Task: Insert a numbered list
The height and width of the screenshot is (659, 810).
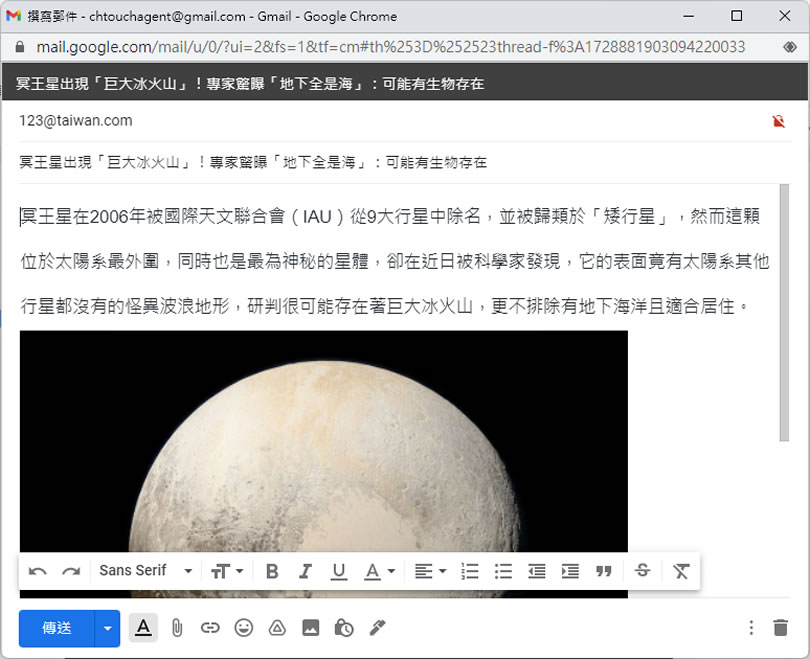Action: point(470,571)
